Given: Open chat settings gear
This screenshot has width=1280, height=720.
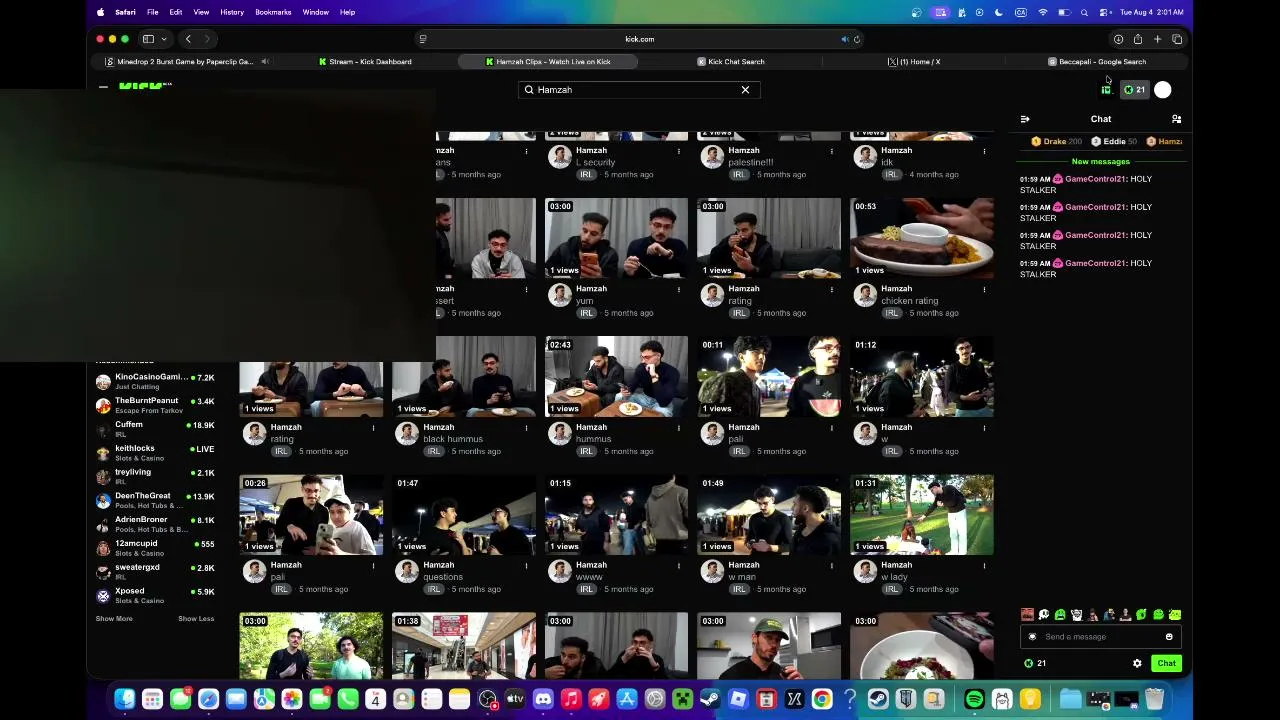Looking at the screenshot, I should 1137,664.
